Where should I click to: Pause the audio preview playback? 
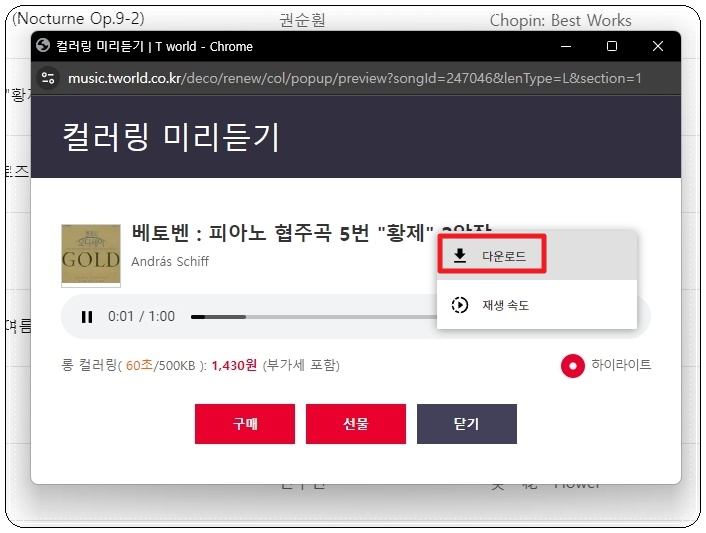click(87, 317)
